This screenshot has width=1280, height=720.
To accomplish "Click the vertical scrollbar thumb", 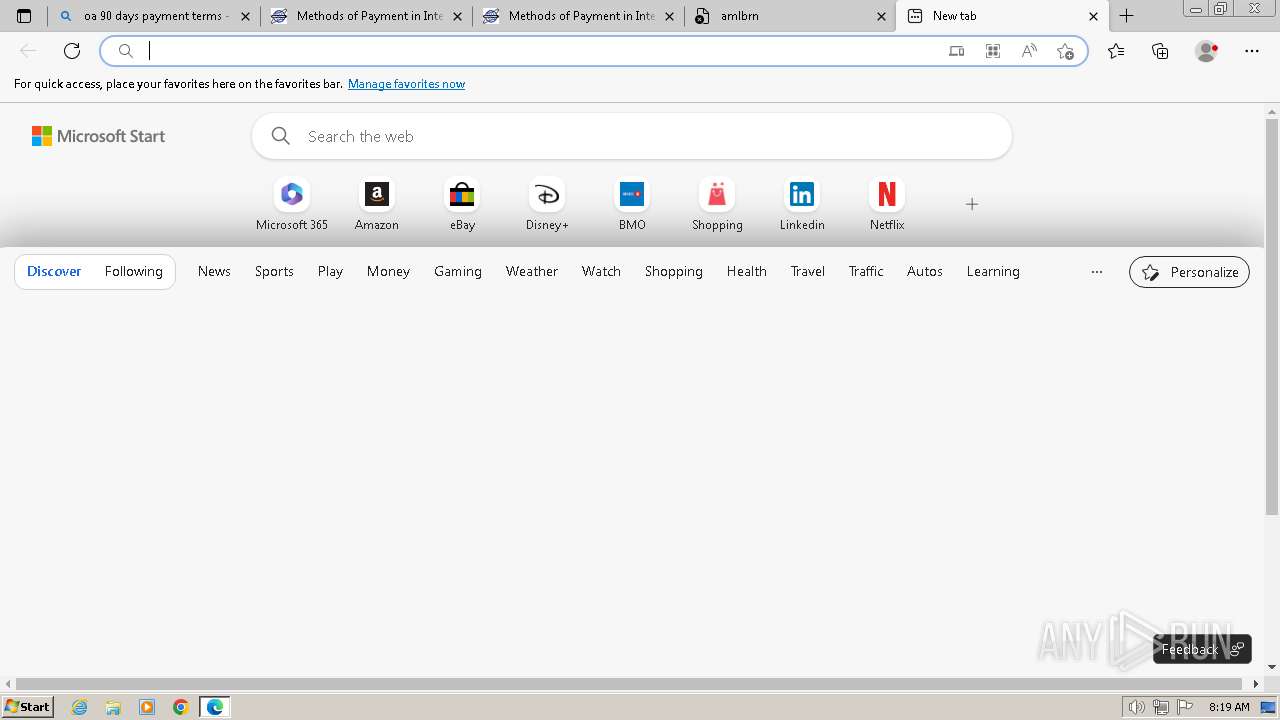I will coord(1272,318).
